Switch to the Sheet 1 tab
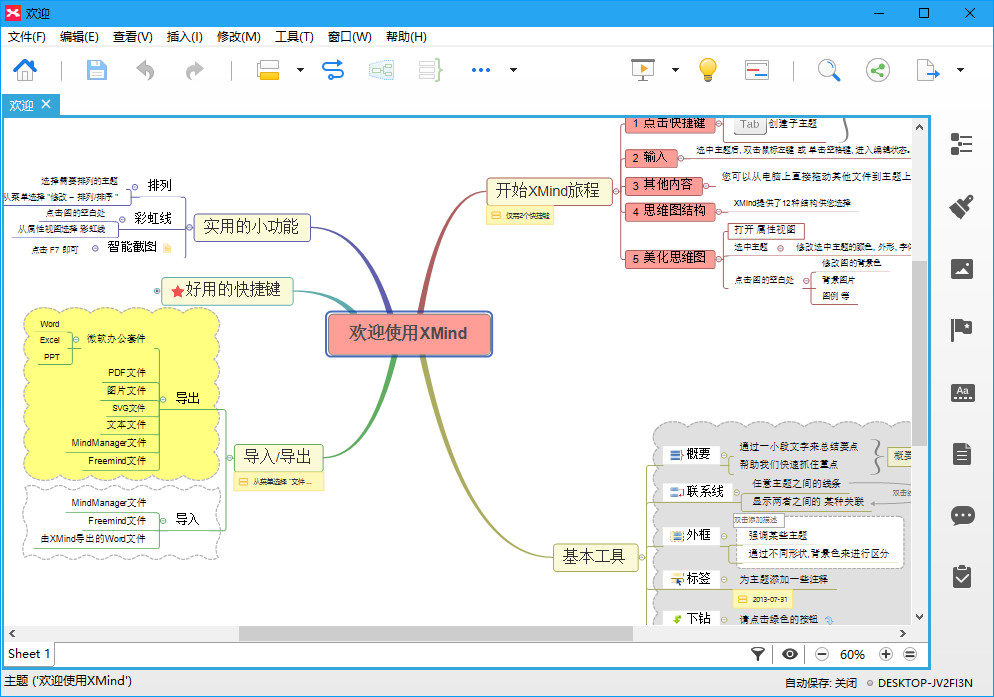Screen dimensions: 994x697 coord(28,653)
